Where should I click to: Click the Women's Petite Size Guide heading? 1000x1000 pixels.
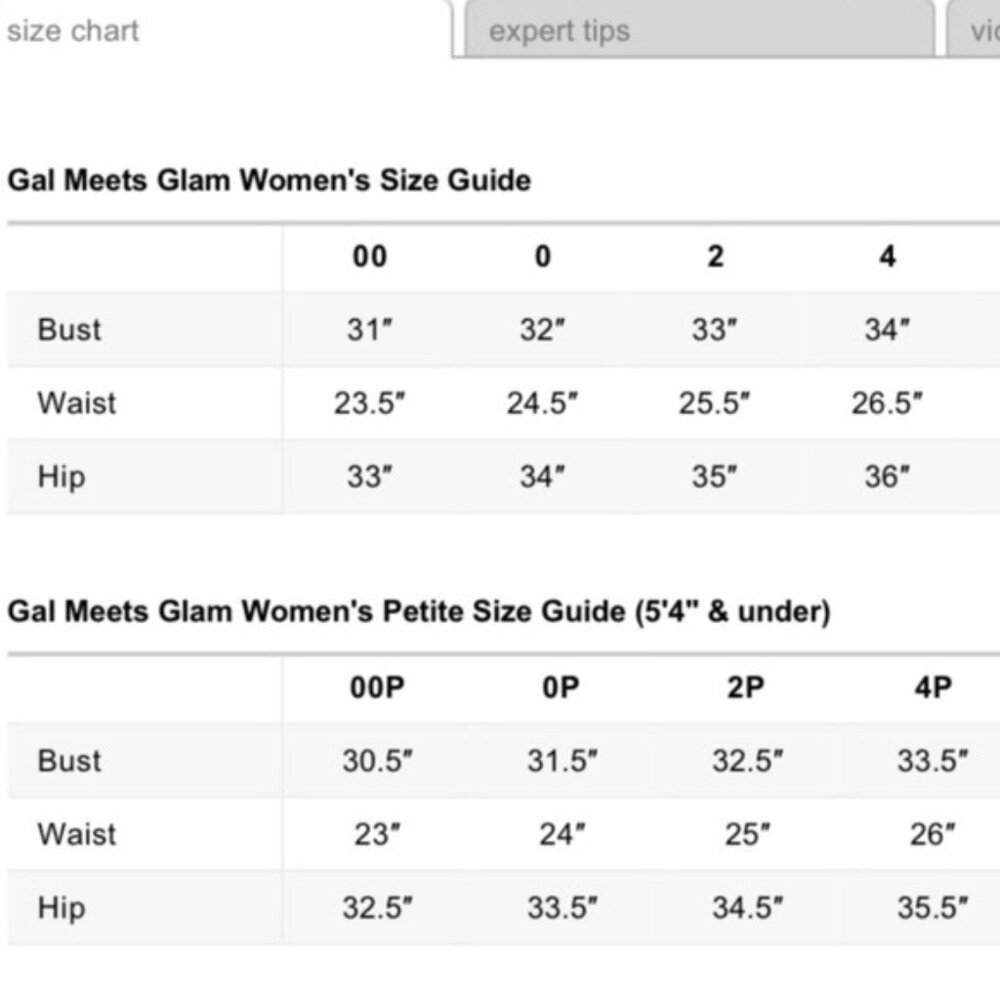pos(419,612)
